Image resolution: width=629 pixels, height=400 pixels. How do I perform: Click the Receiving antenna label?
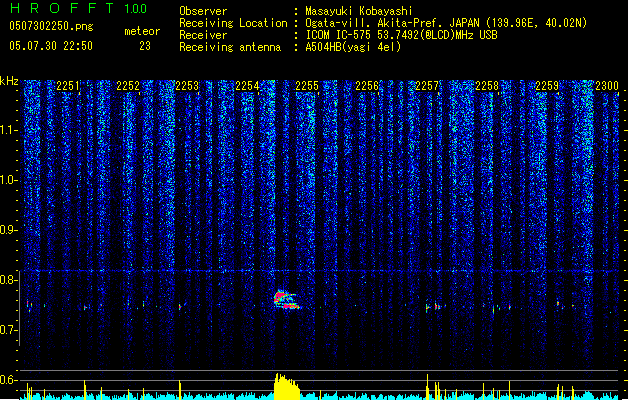click(x=230, y=47)
